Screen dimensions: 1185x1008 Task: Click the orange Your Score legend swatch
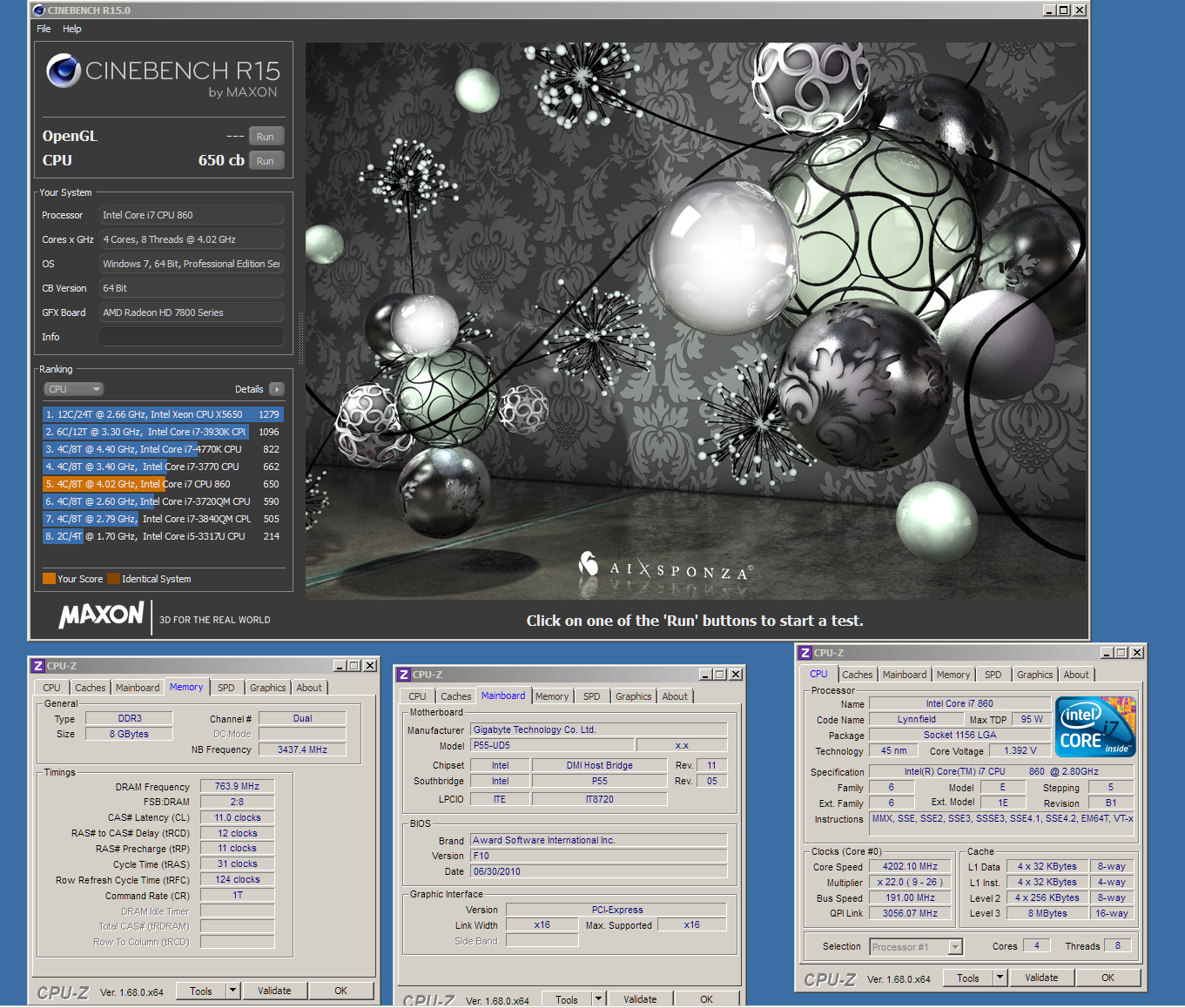[49, 579]
